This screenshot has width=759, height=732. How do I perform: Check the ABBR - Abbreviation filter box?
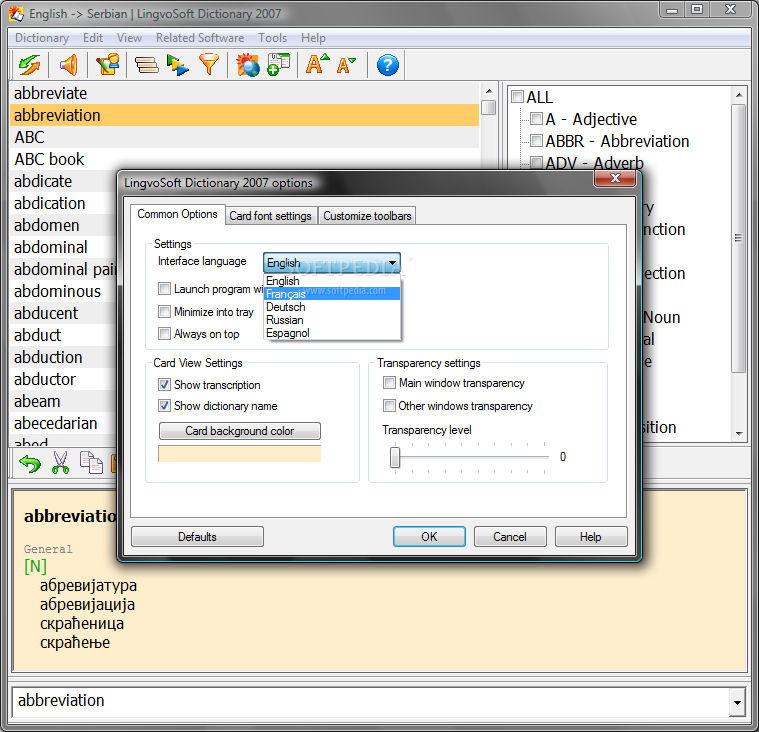(536, 140)
